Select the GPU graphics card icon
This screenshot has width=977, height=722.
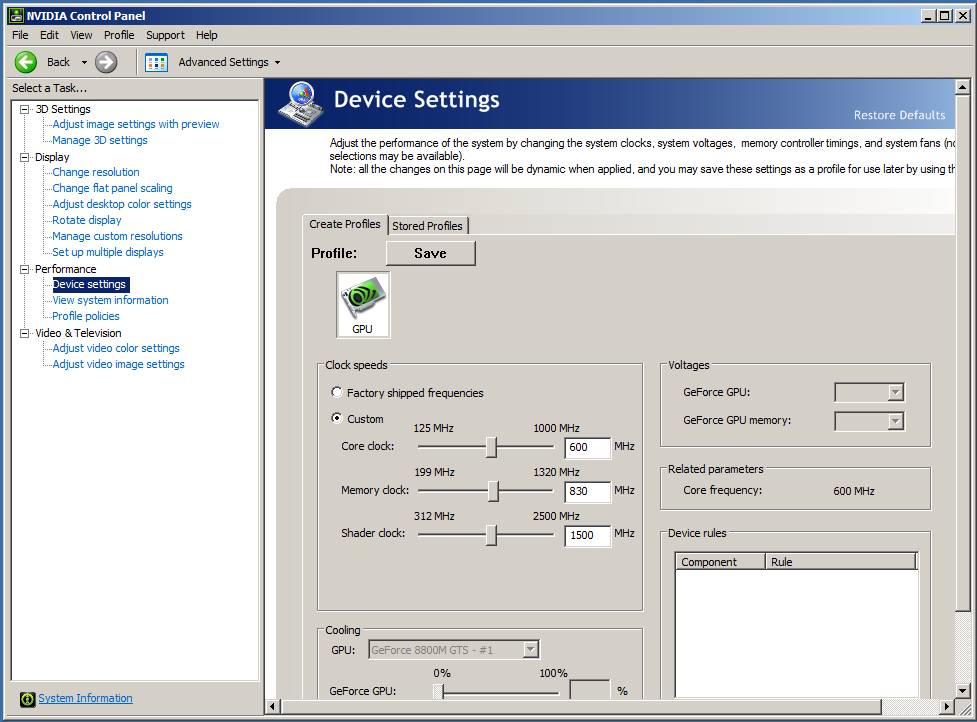pos(363,305)
